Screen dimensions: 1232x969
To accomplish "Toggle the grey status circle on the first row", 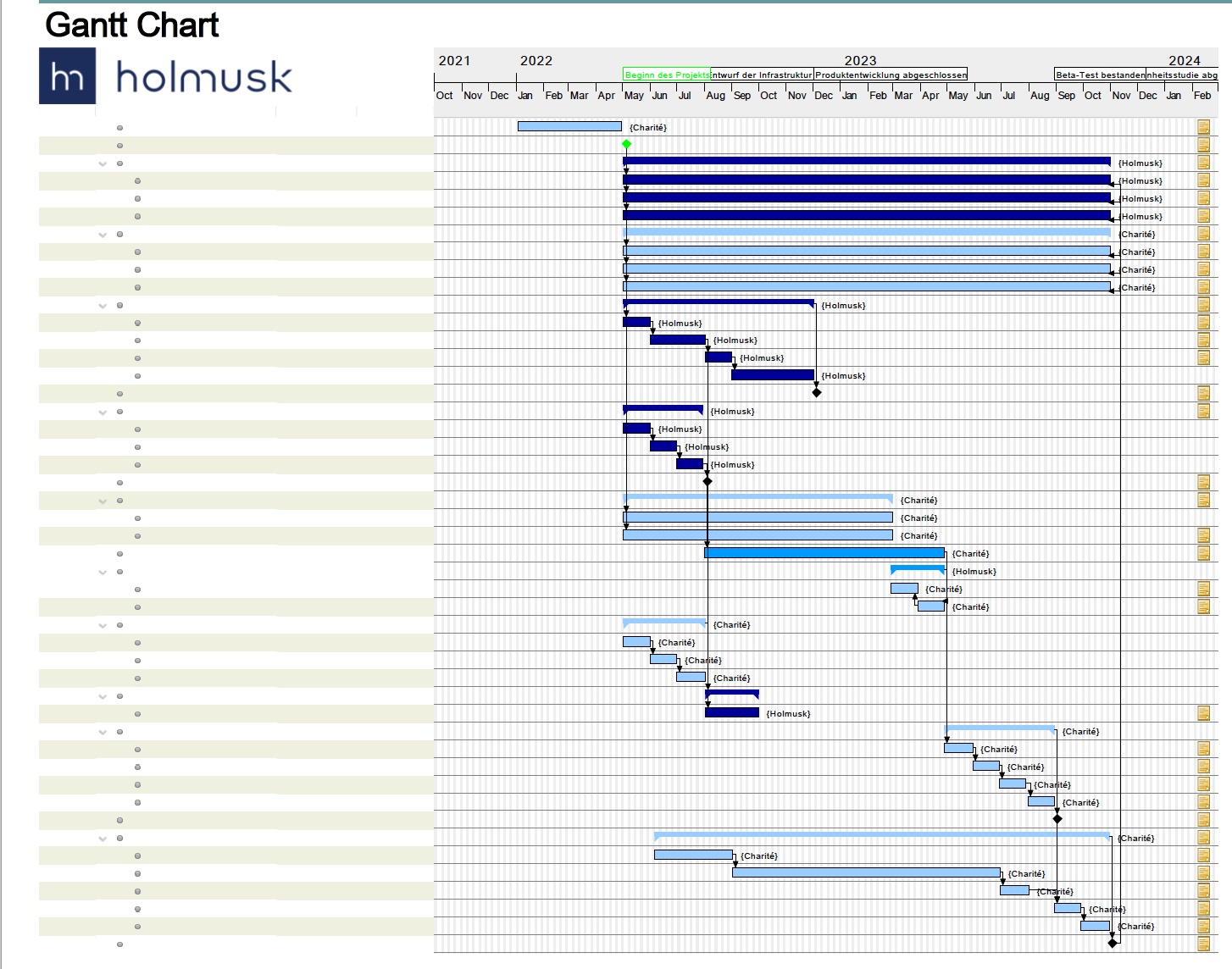I will pos(119,127).
